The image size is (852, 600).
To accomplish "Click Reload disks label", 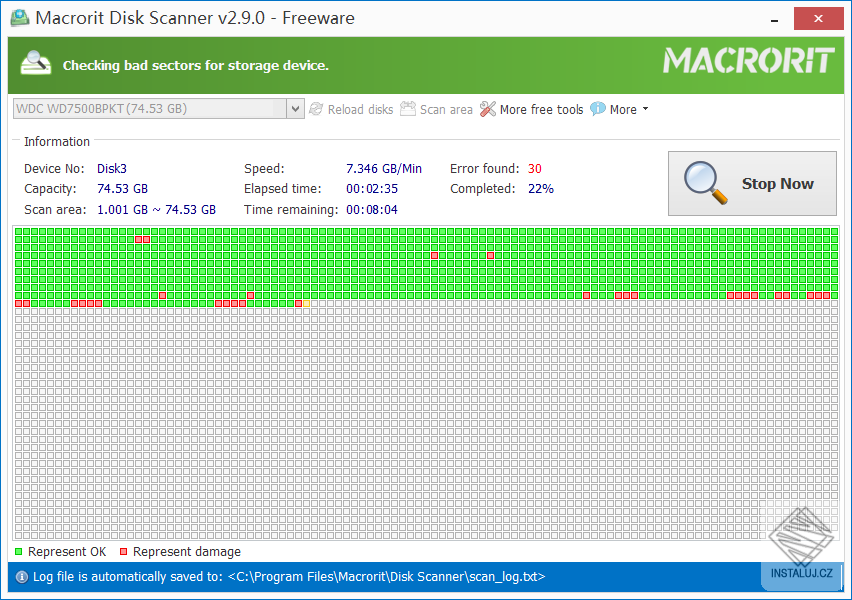I will 360,110.
